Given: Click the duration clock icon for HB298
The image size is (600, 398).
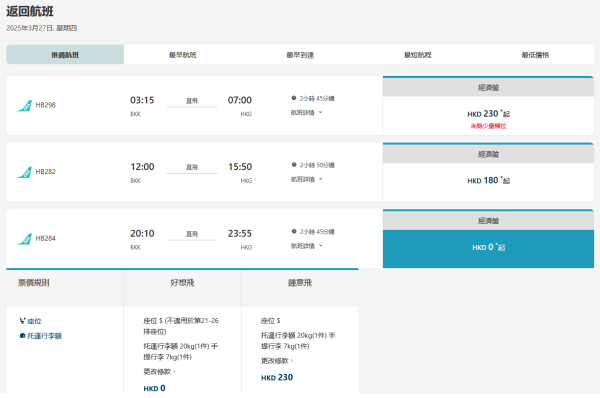Looking at the screenshot, I should coord(294,98).
